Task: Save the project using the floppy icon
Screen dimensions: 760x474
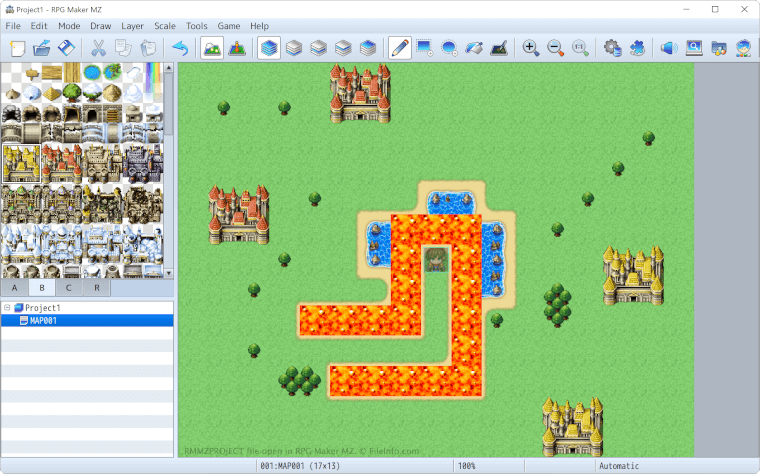Action: point(66,47)
